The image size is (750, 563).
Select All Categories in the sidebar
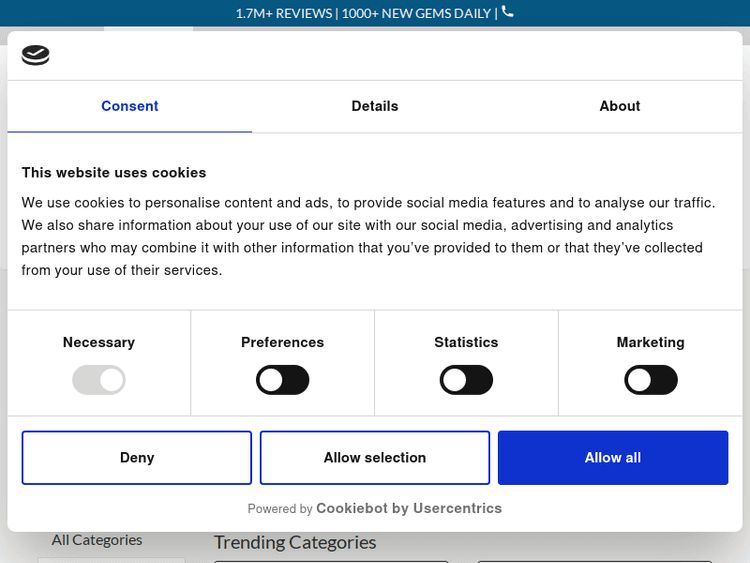pyautogui.click(x=97, y=540)
